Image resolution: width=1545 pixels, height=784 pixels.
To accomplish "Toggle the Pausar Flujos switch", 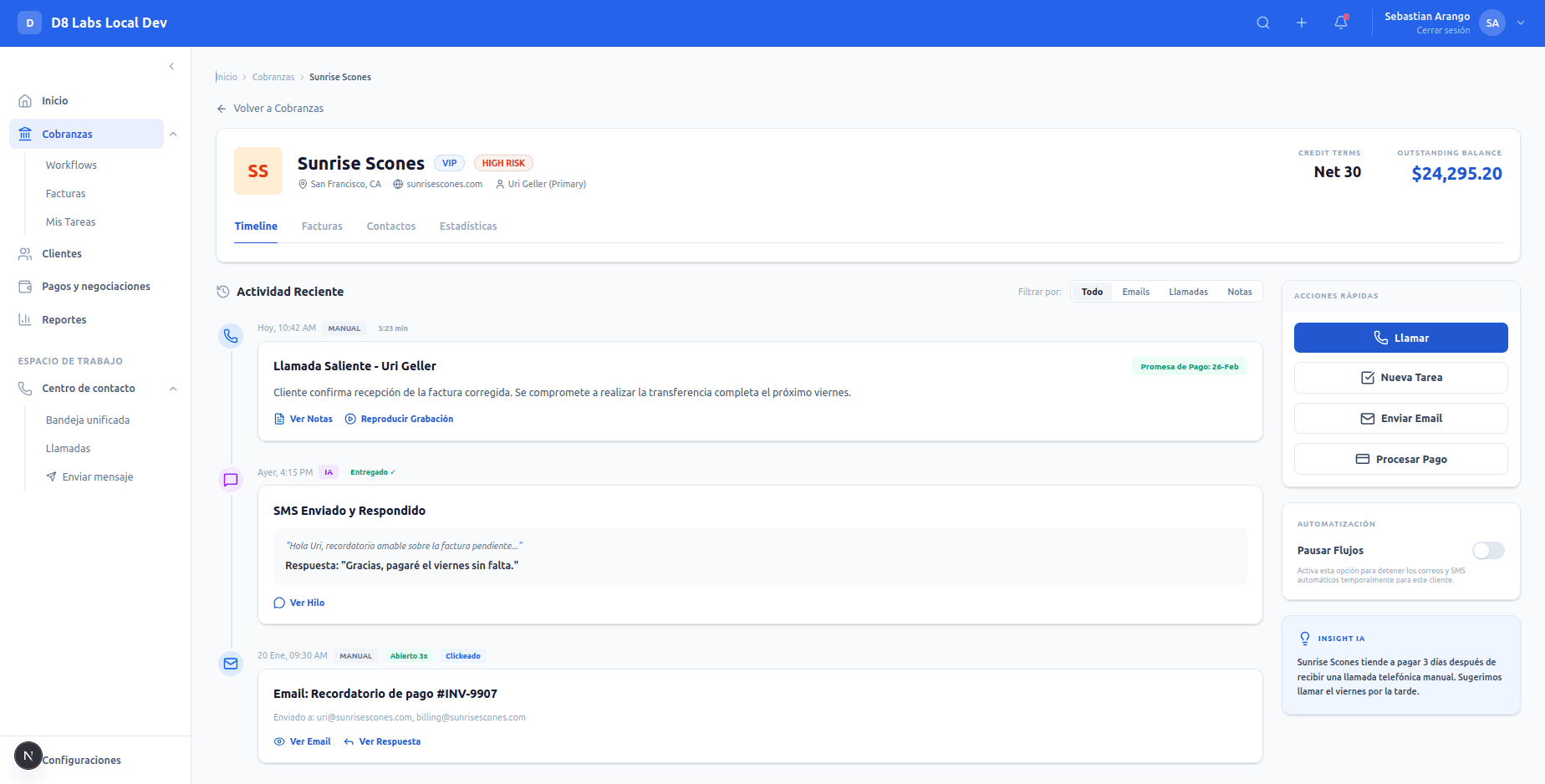I will pos(1488,550).
